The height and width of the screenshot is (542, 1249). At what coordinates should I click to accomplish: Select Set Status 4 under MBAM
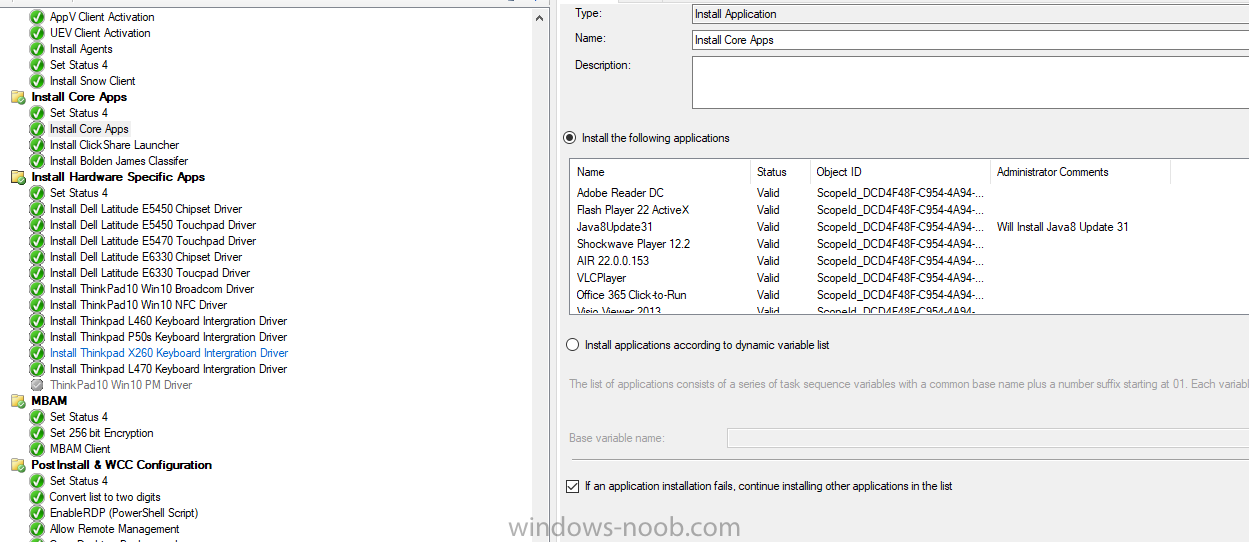[x=79, y=417]
